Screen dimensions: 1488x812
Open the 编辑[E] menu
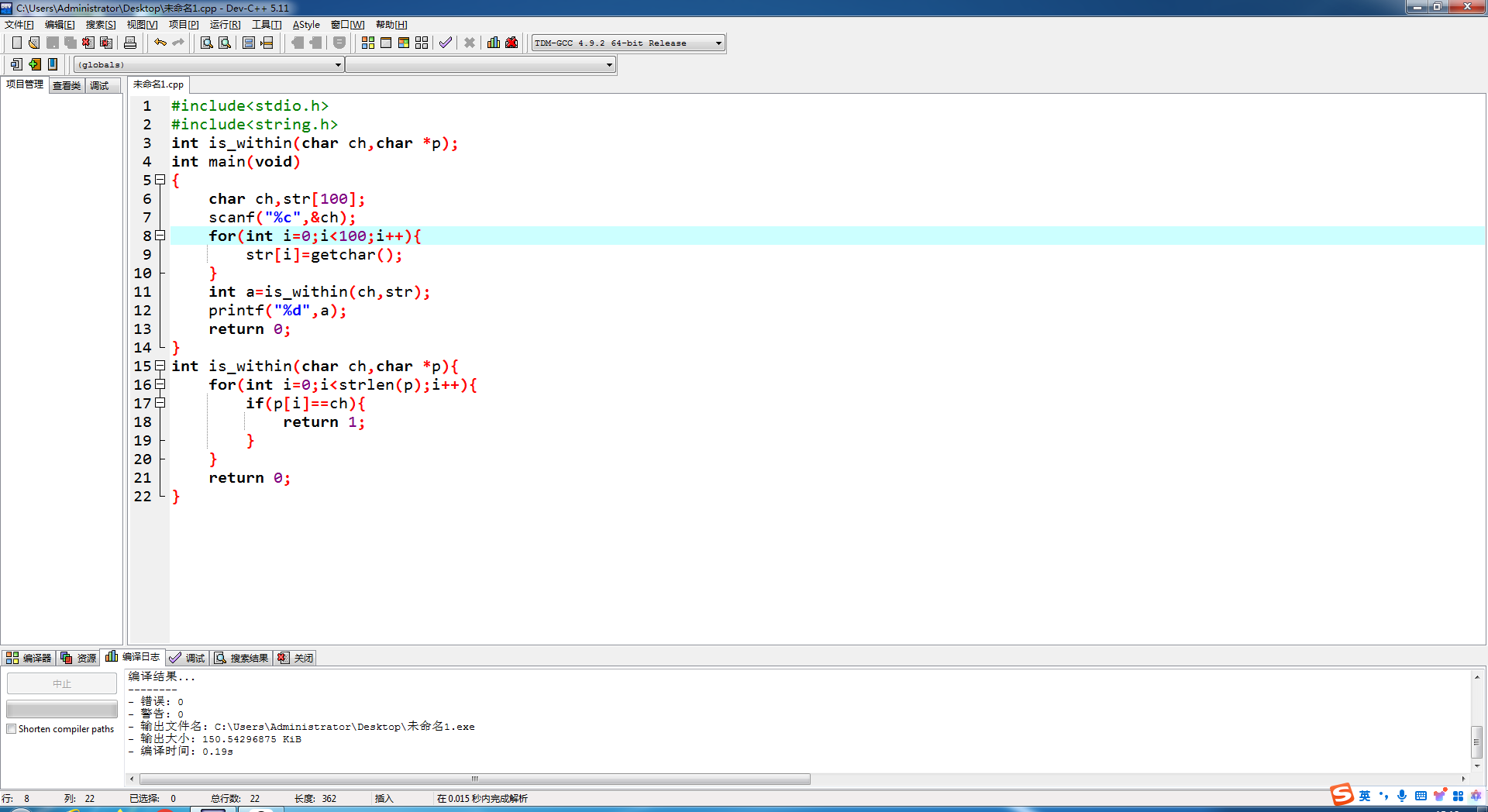pos(60,25)
